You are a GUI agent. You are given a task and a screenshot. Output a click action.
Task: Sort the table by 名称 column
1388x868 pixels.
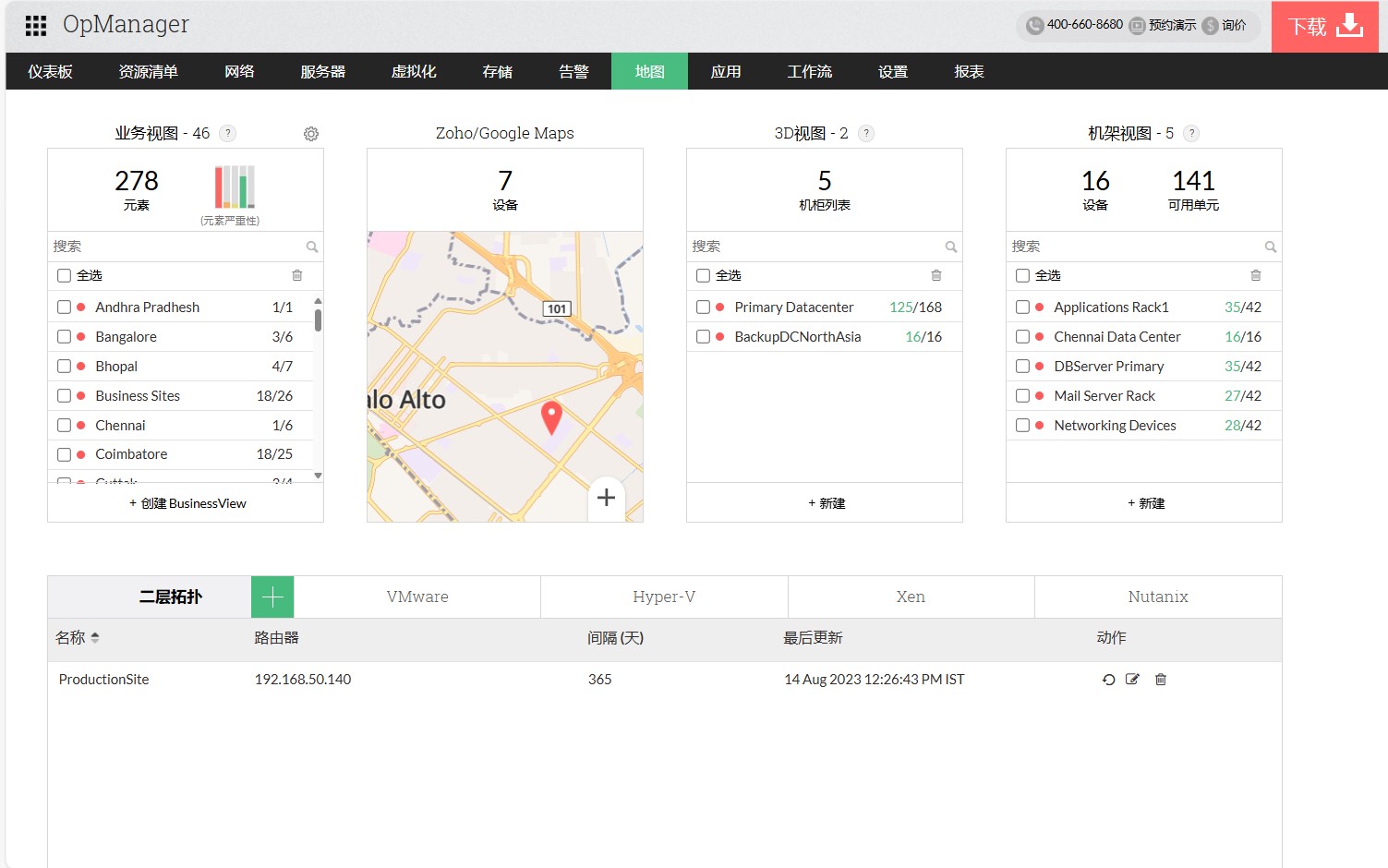tap(78, 638)
